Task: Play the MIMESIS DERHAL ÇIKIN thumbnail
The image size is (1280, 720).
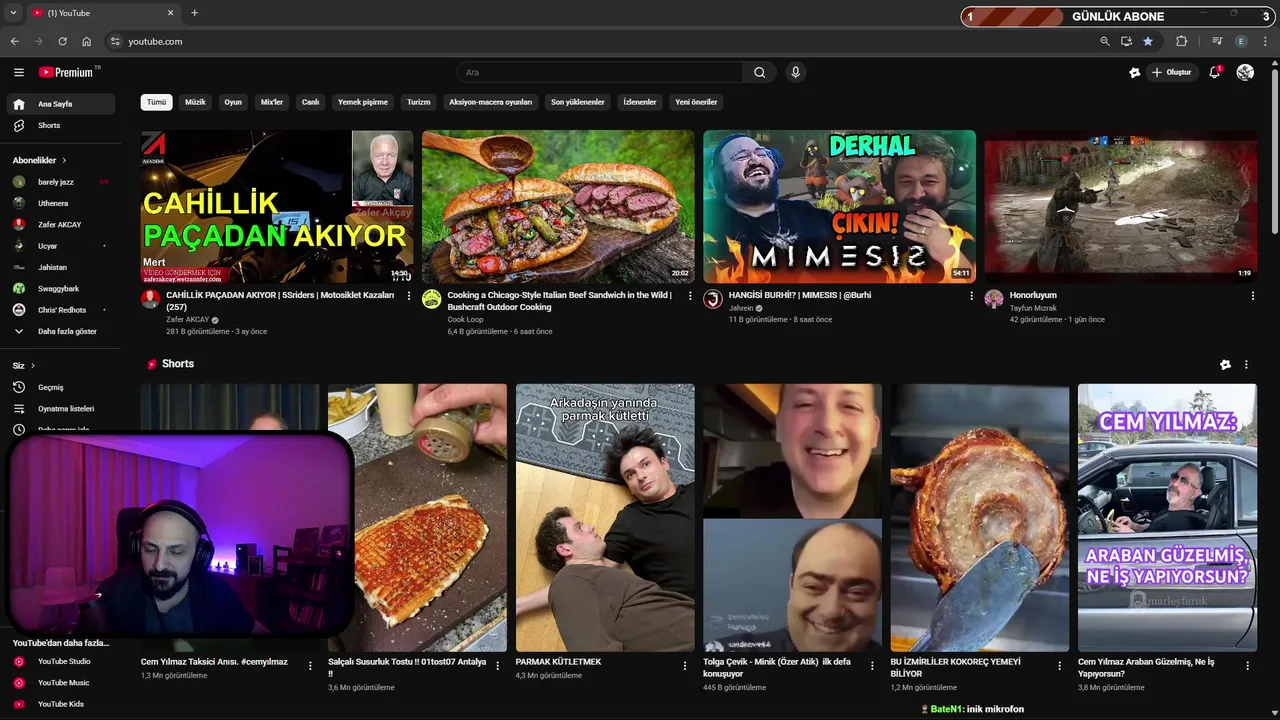Action: [840, 207]
